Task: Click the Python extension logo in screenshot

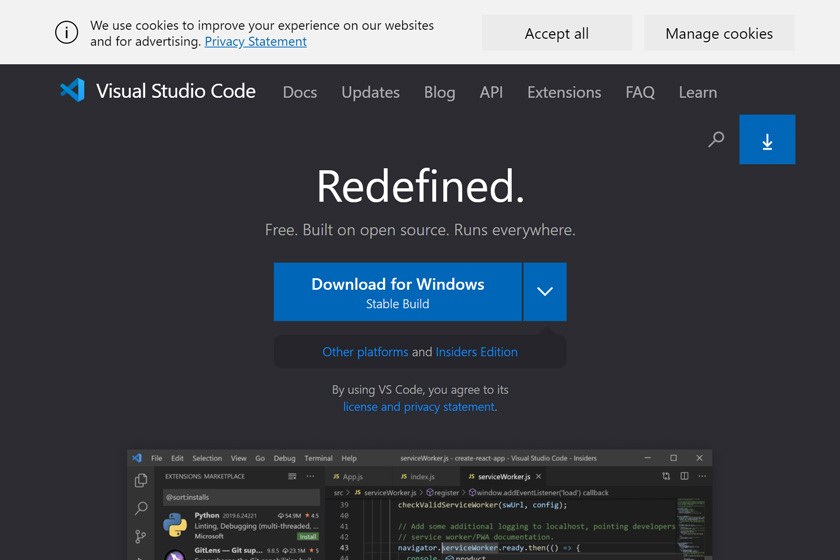Action: [175, 525]
